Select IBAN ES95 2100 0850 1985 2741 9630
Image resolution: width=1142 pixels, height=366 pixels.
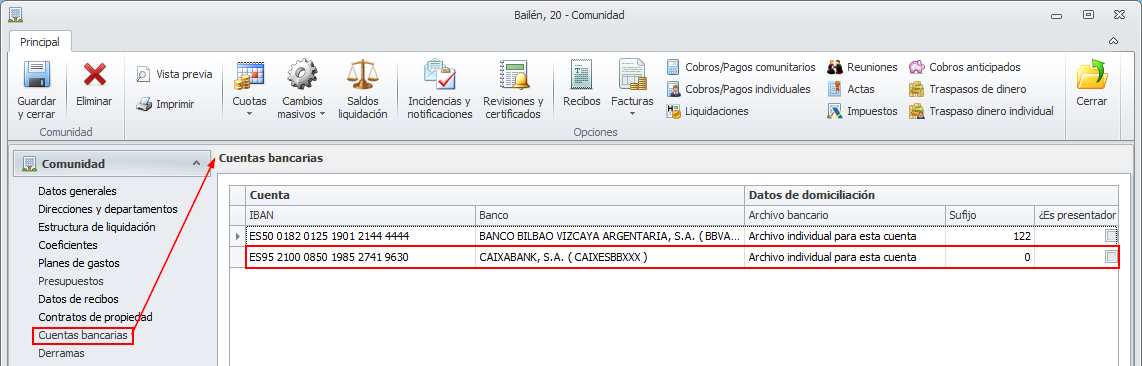click(x=361, y=257)
